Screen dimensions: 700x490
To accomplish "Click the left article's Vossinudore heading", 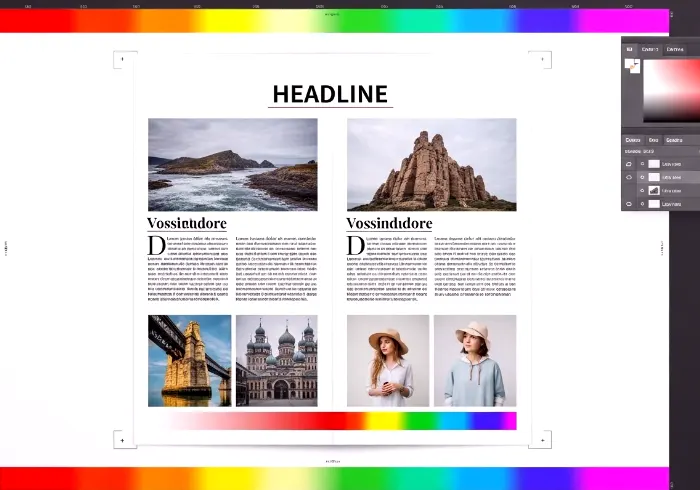I will (187, 223).
